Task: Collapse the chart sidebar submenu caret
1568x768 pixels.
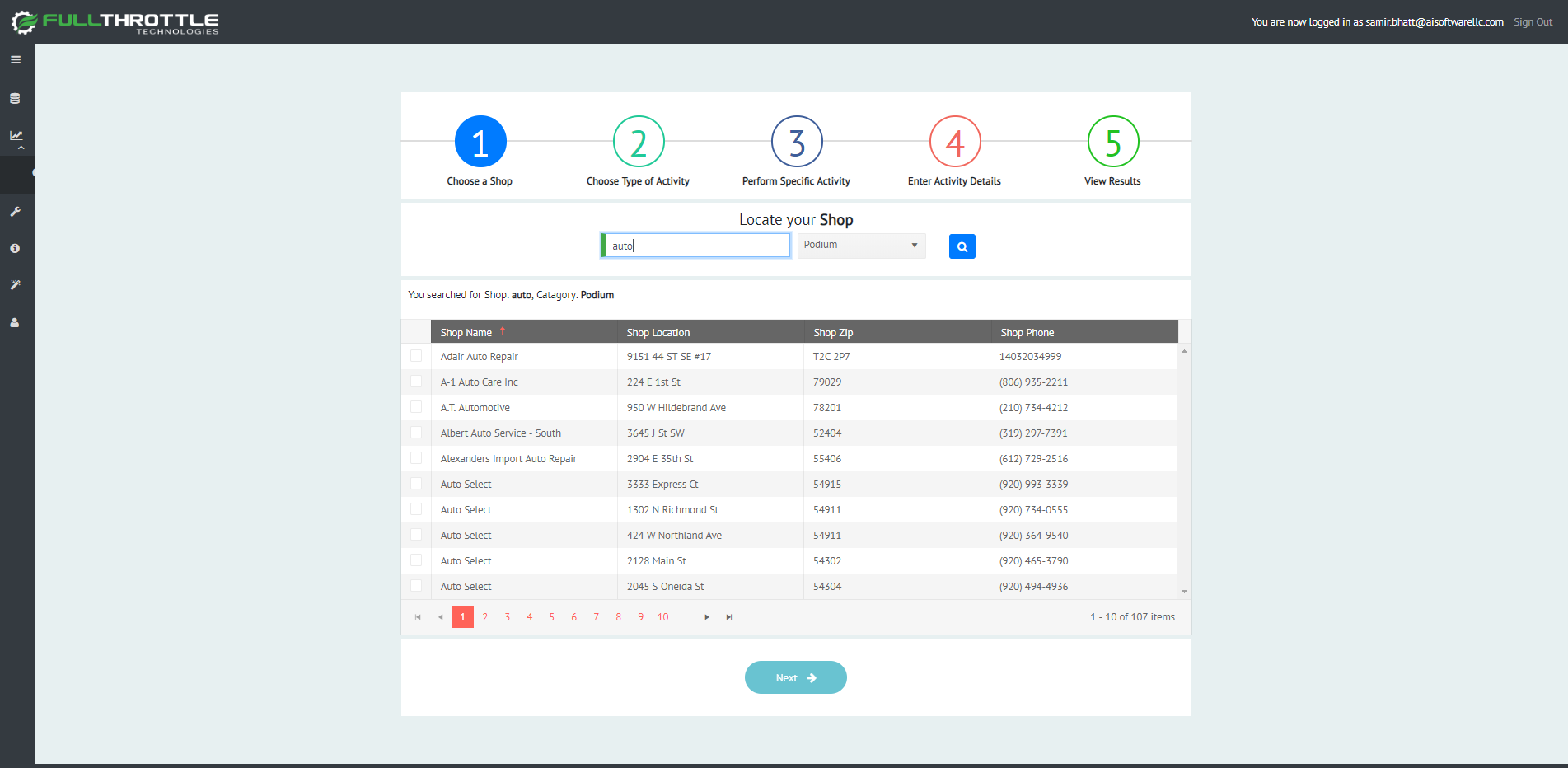Action: (x=21, y=148)
